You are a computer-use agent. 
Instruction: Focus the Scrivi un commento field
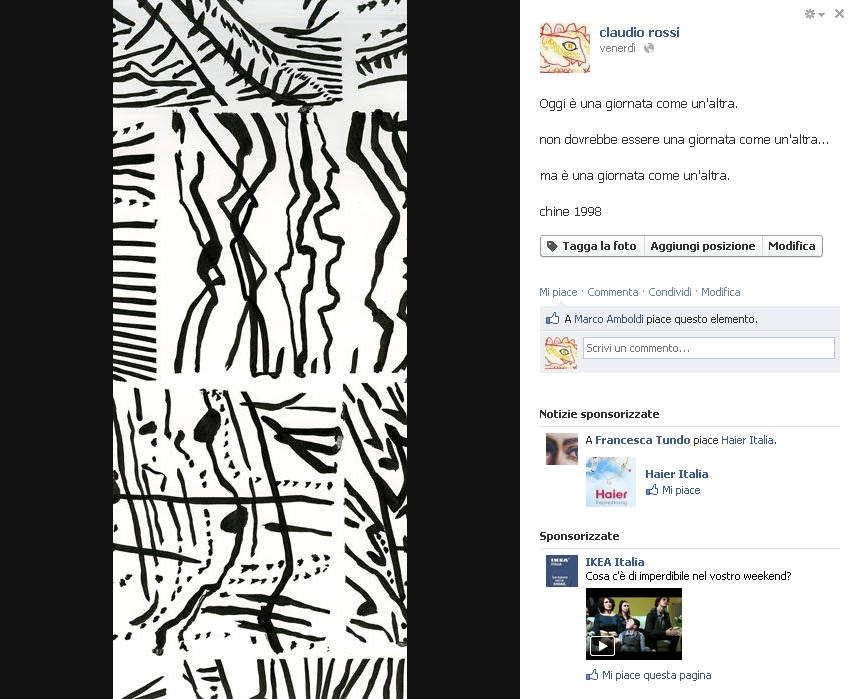709,348
